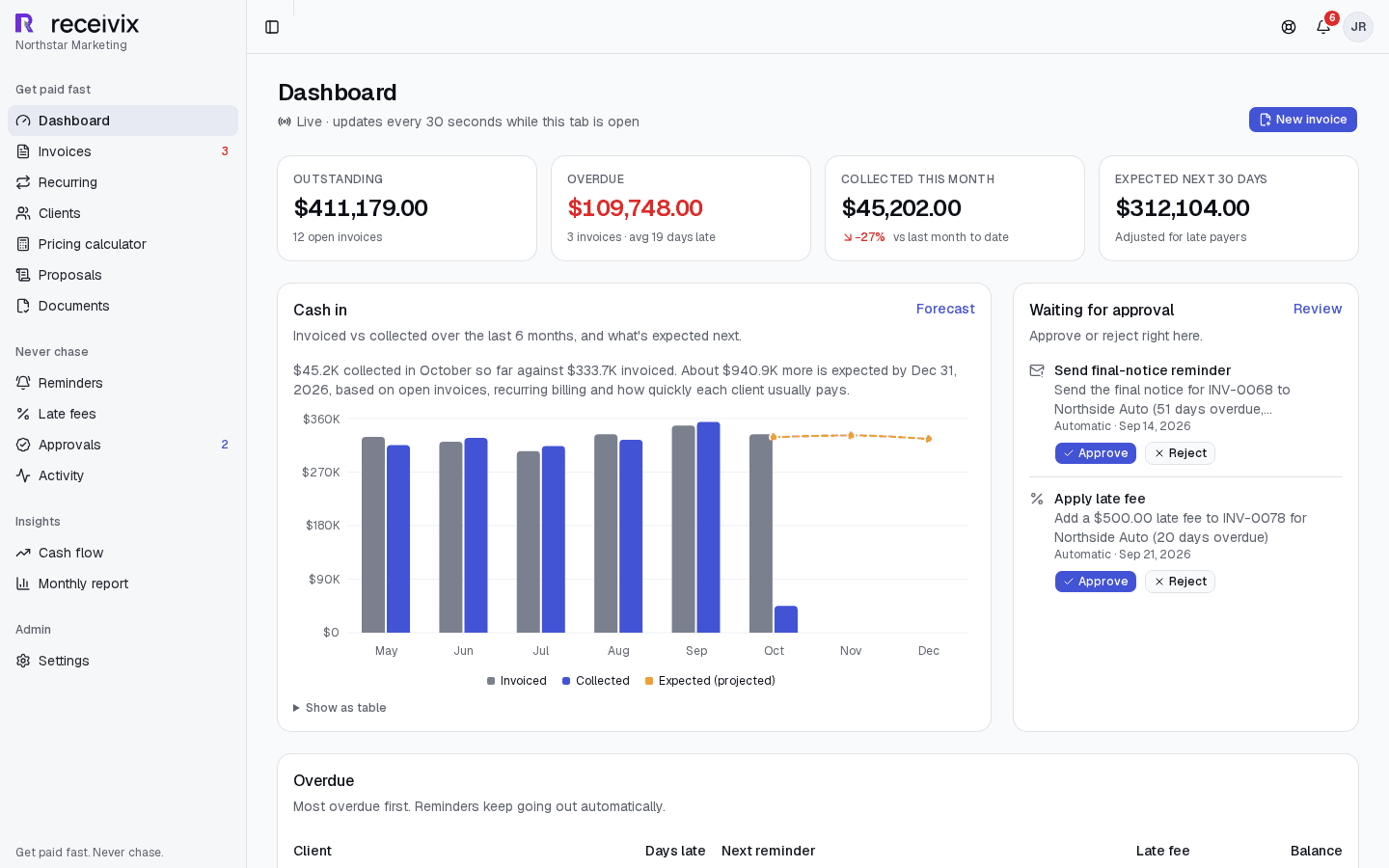Click the Late fees percent icon in sidebar
1389x868 pixels.
23,414
